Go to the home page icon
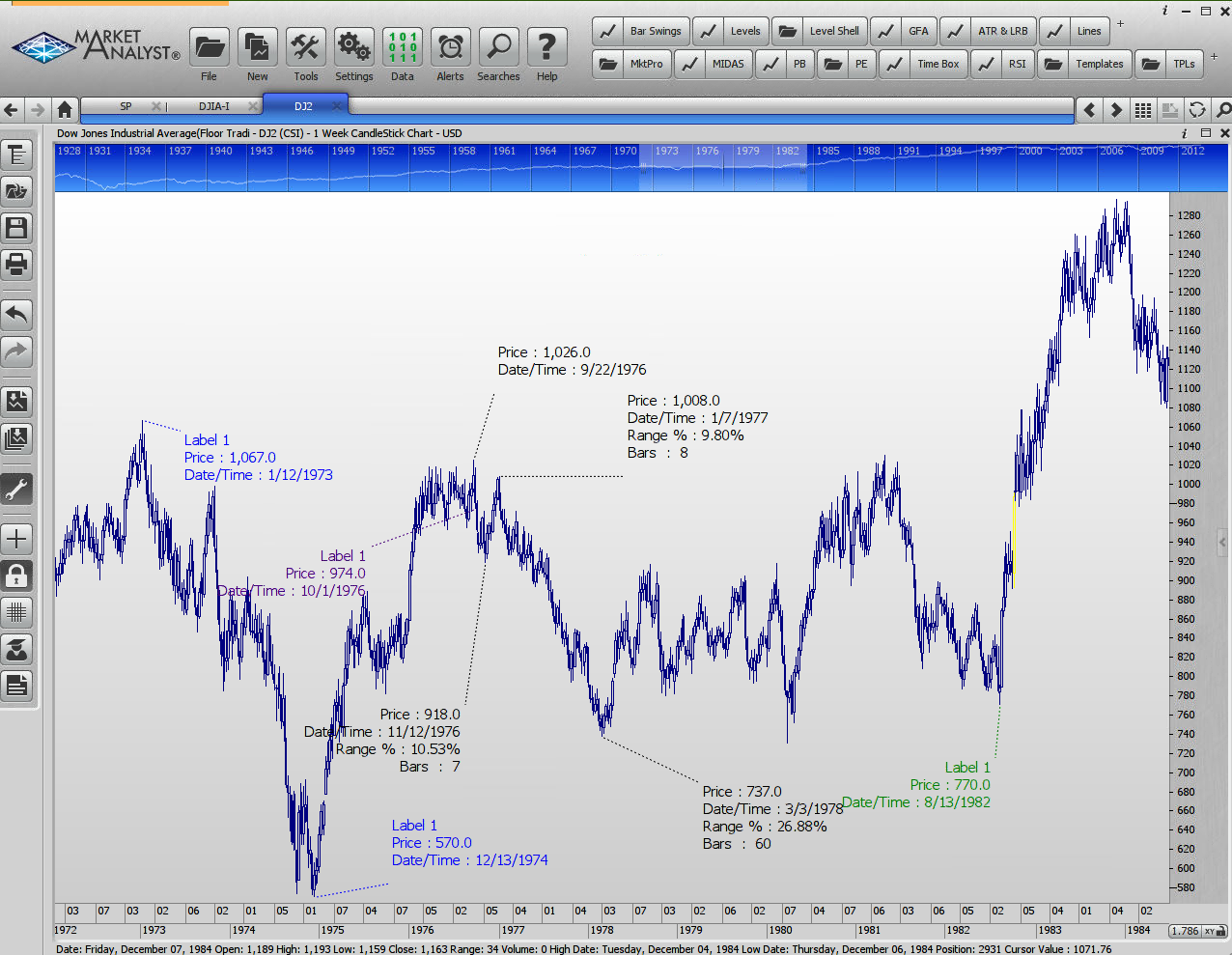 pos(65,109)
